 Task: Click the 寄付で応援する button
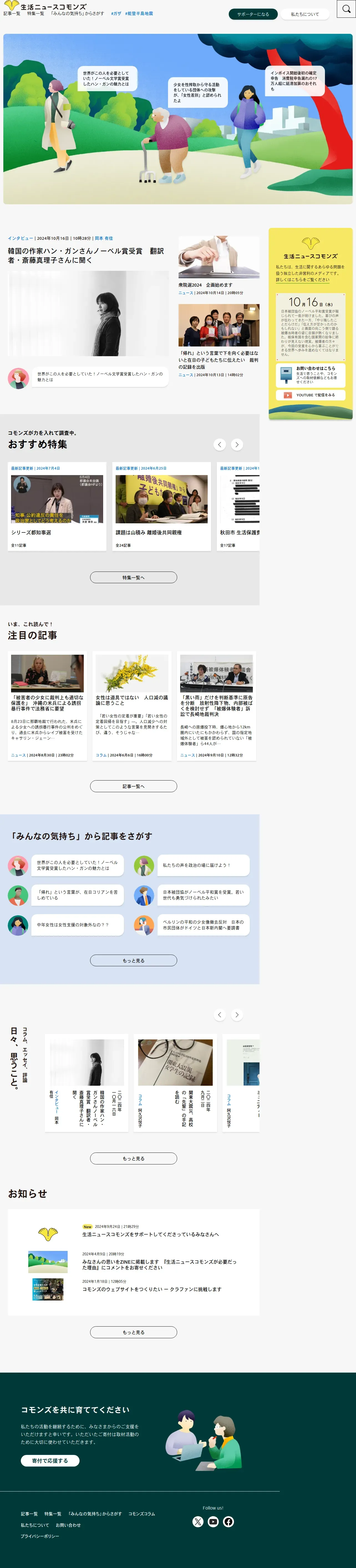(x=50, y=1461)
